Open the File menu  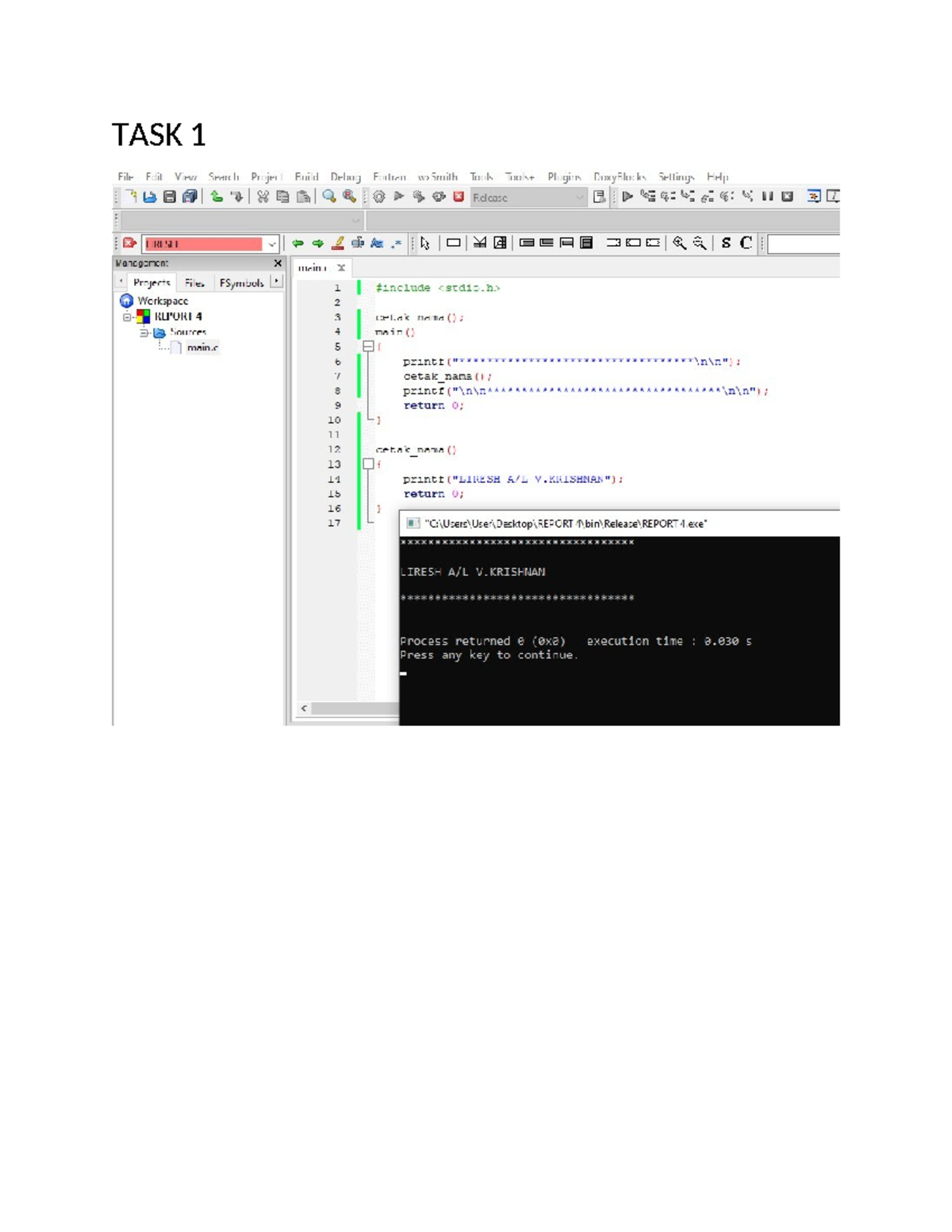(125, 177)
